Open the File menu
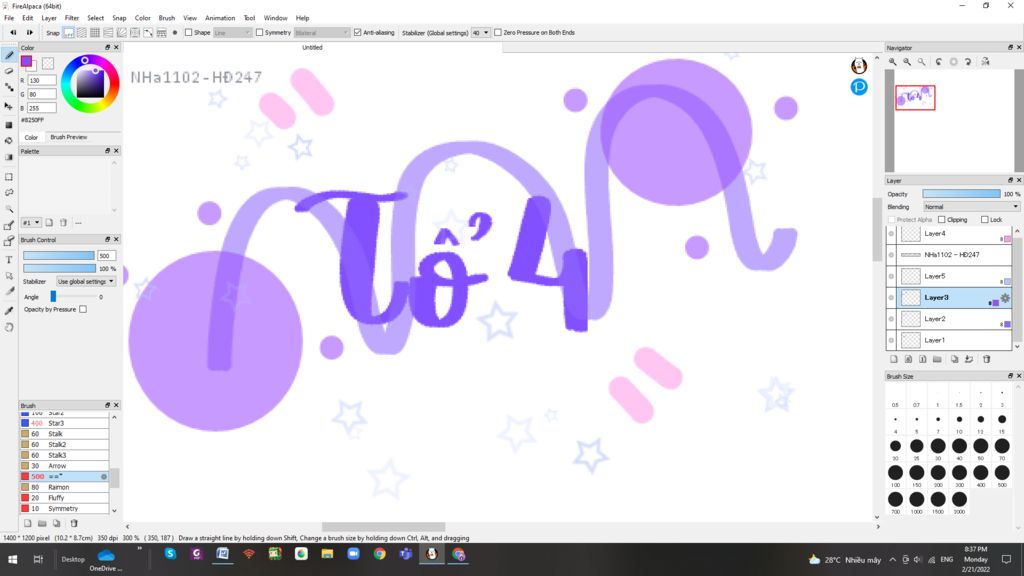This screenshot has height=576, width=1024. [9, 18]
